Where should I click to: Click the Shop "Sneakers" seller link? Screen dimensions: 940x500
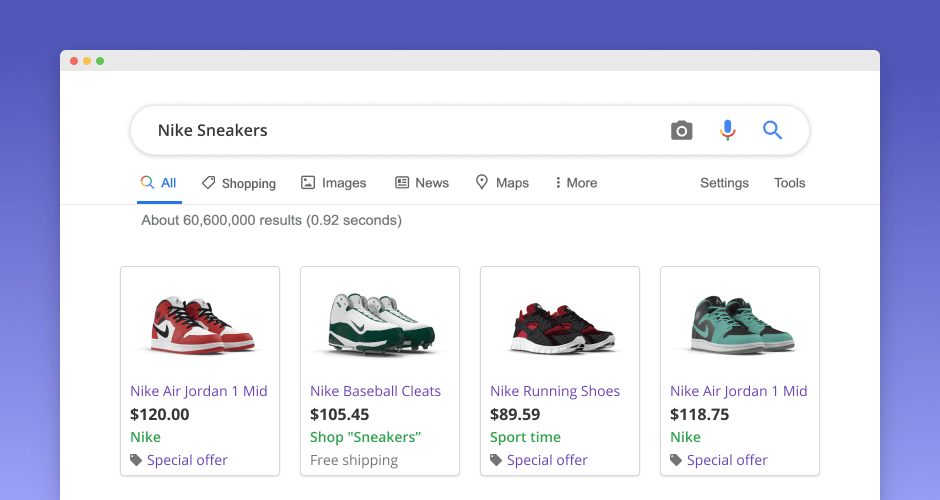(366, 437)
